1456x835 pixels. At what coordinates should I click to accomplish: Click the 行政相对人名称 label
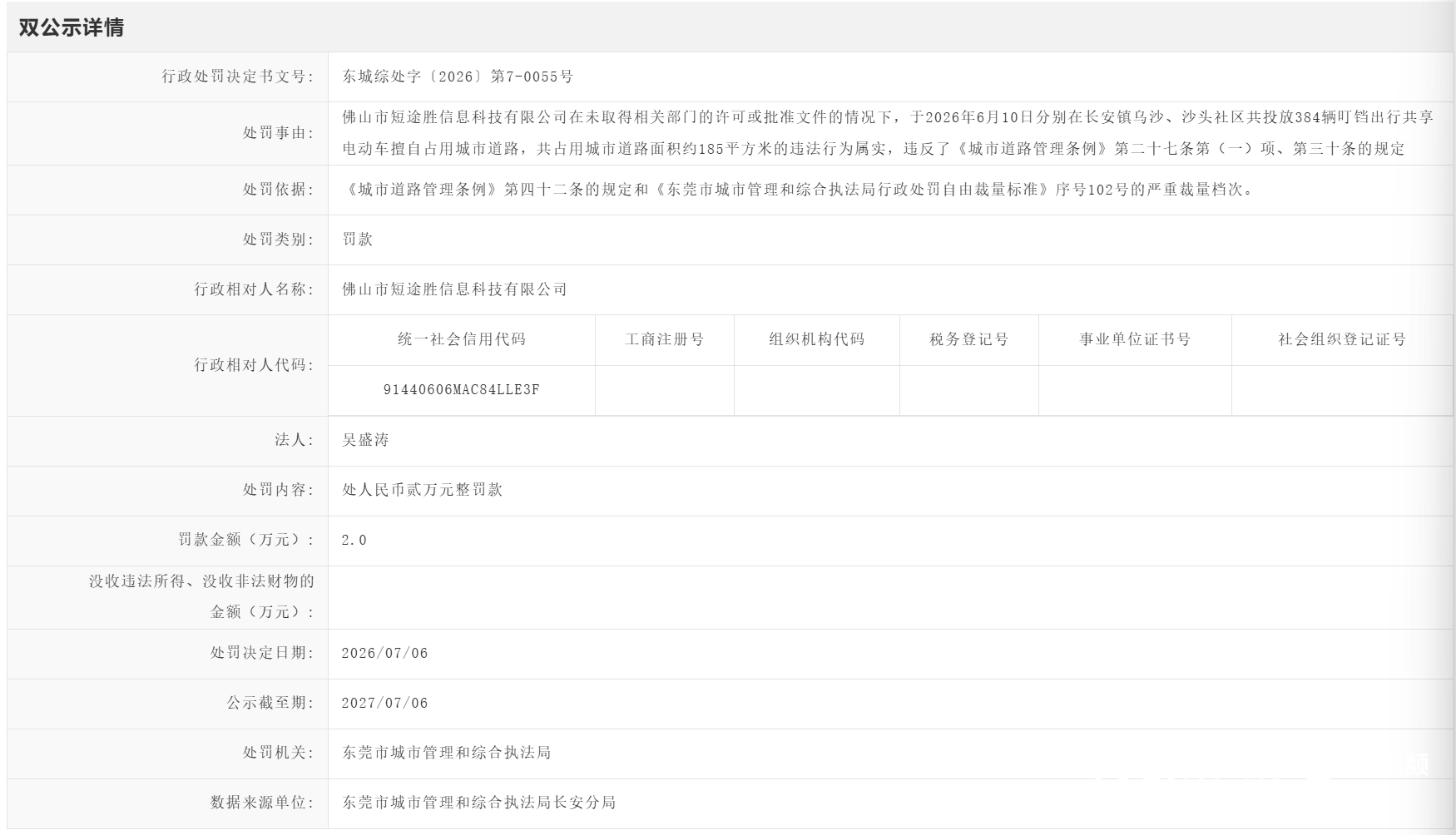[255, 289]
